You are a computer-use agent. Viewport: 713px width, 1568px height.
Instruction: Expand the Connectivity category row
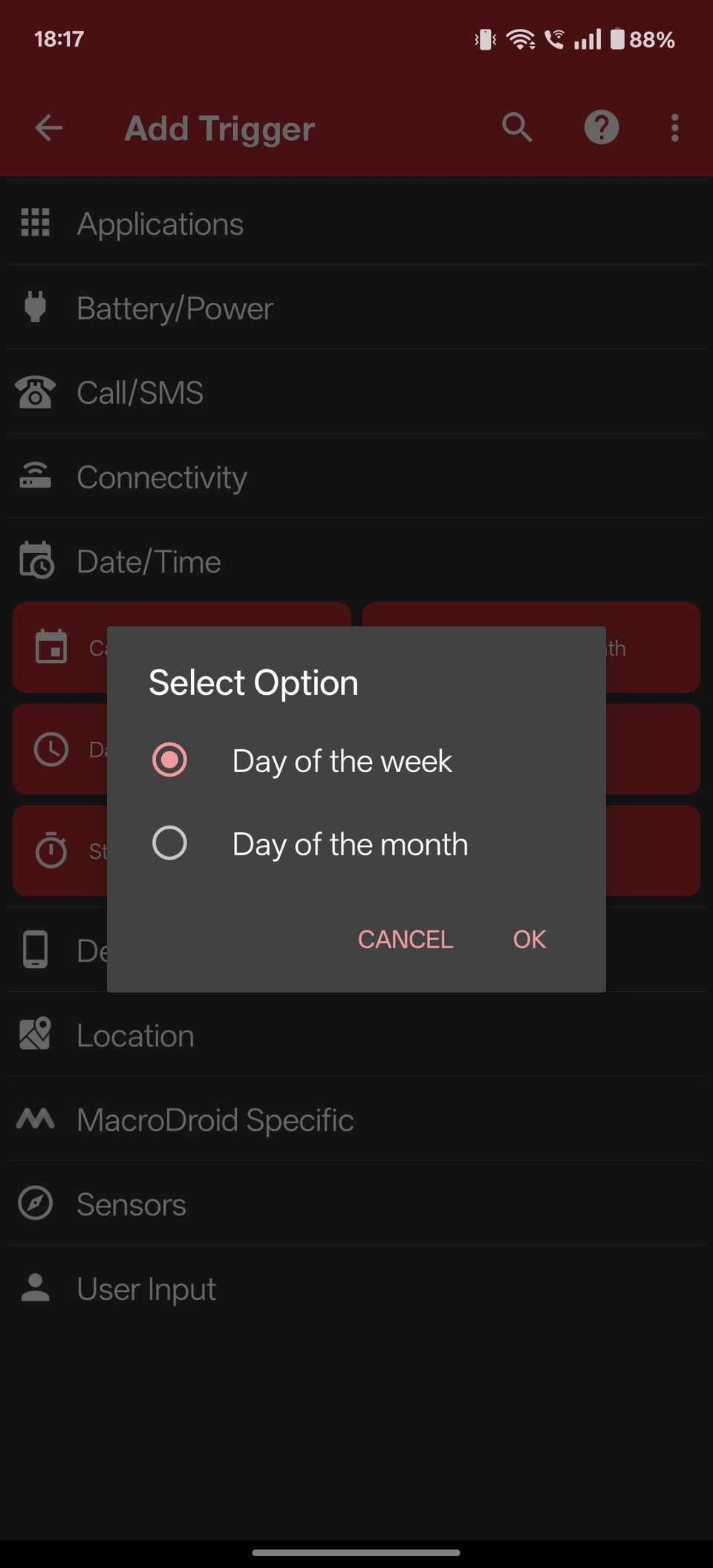(x=162, y=477)
